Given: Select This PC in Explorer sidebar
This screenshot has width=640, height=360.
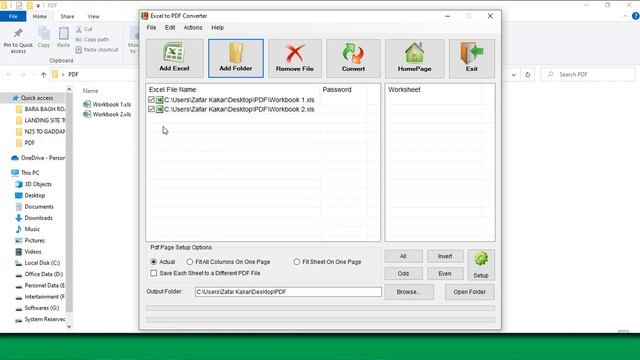Looking at the screenshot, I should tap(25, 173).
